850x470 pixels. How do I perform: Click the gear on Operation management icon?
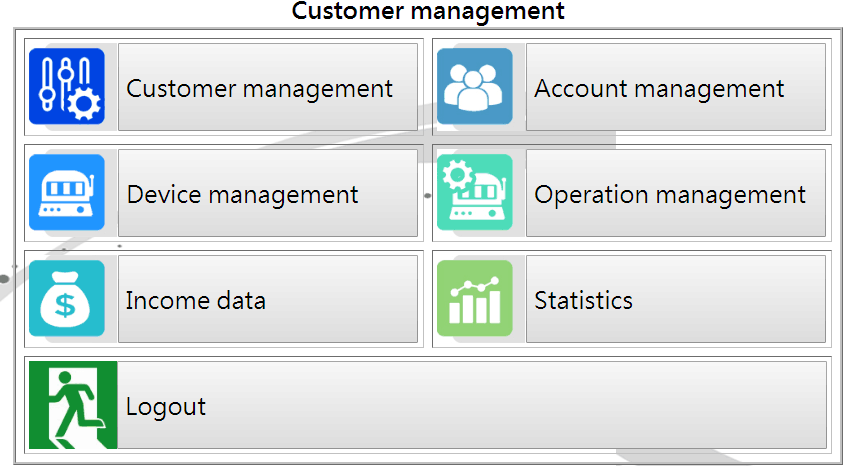pos(458,175)
